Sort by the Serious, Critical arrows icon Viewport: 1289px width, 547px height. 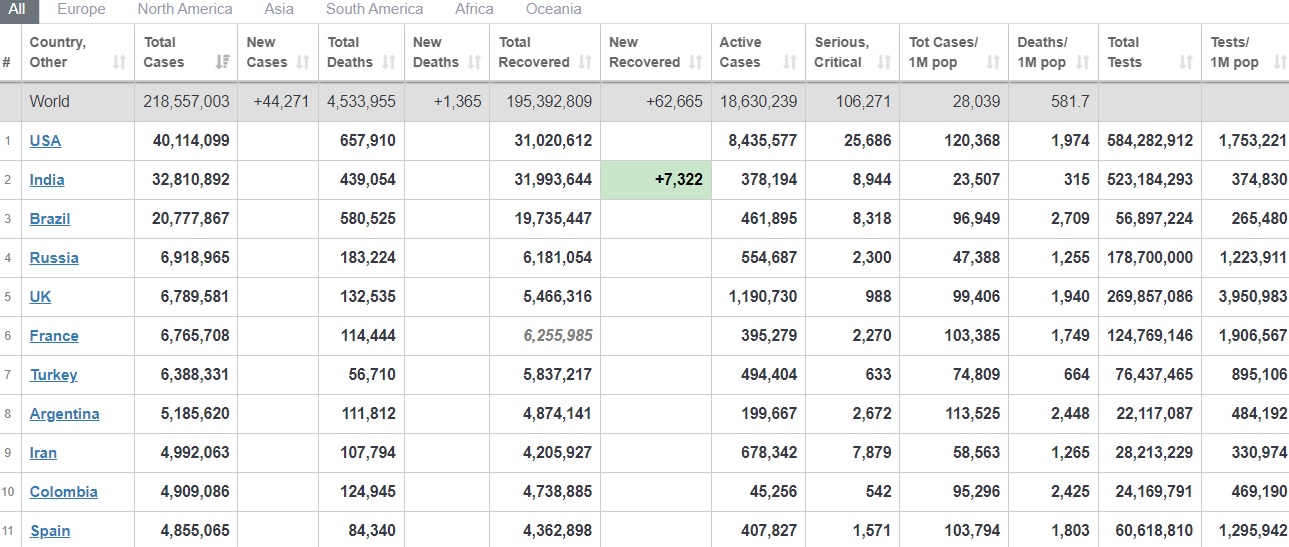tap(884, 62)
